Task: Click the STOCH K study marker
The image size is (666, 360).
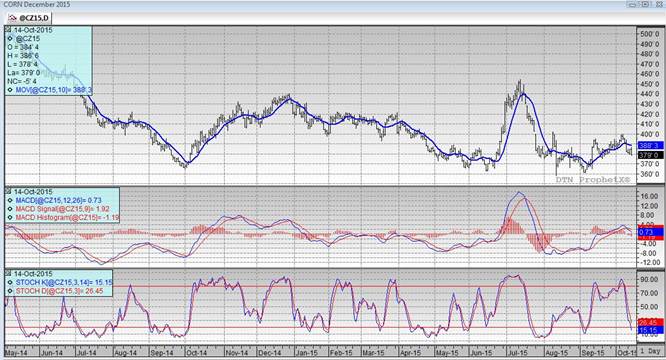Action: pos(11,283)
